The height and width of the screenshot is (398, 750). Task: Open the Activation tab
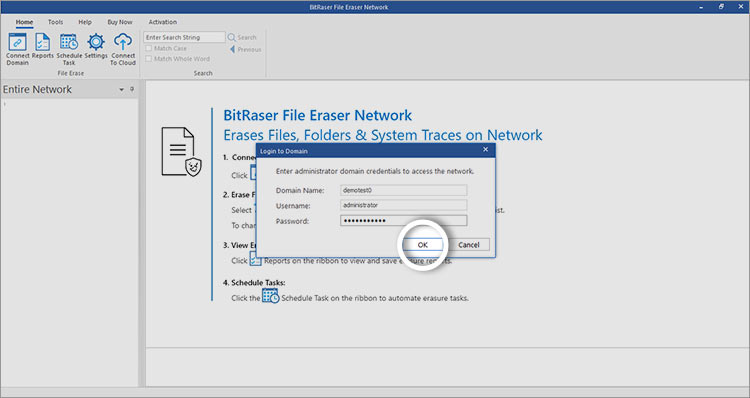pos(163,22)
